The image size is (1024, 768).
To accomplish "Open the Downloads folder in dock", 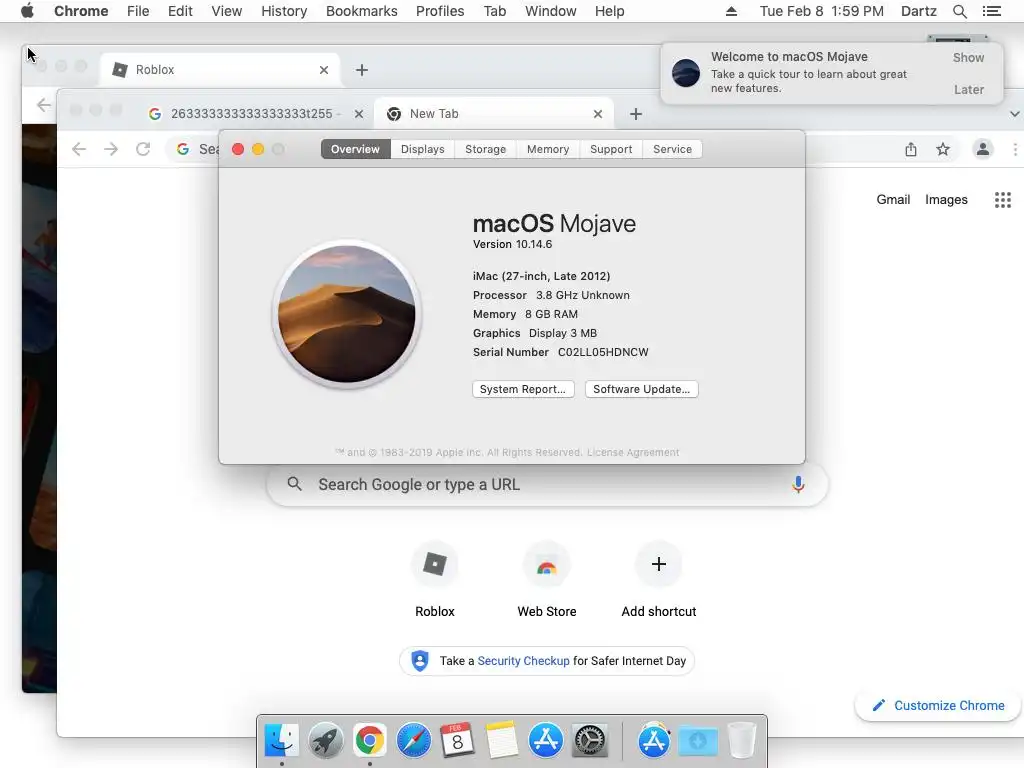I will click(697, 741).
